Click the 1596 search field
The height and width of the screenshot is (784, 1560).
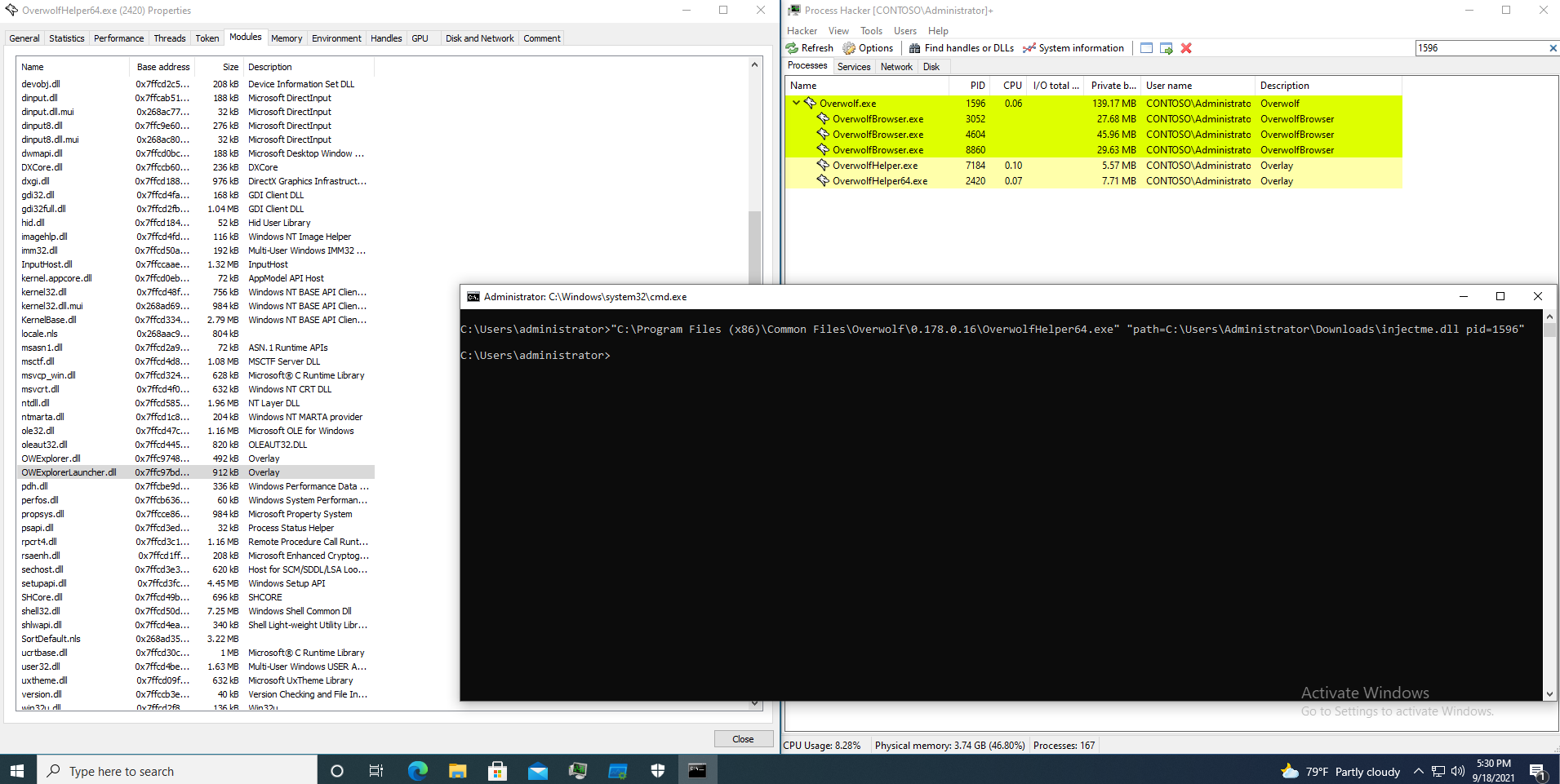click(x=1481, y=48)
